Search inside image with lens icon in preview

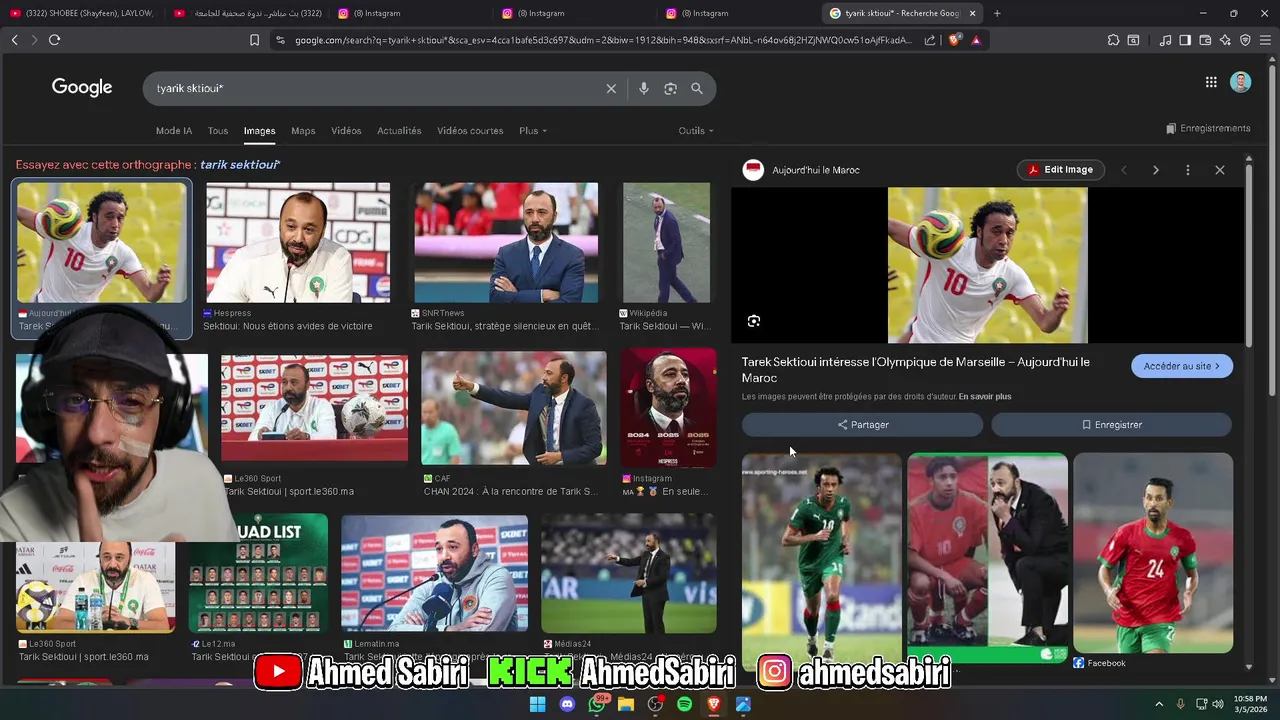754,321
